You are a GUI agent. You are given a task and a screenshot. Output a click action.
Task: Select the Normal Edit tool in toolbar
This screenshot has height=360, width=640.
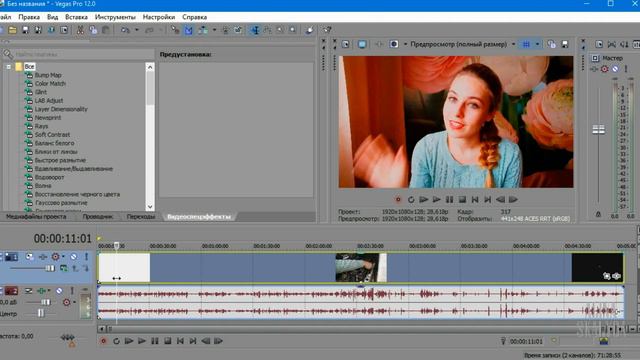click(255, 30)
